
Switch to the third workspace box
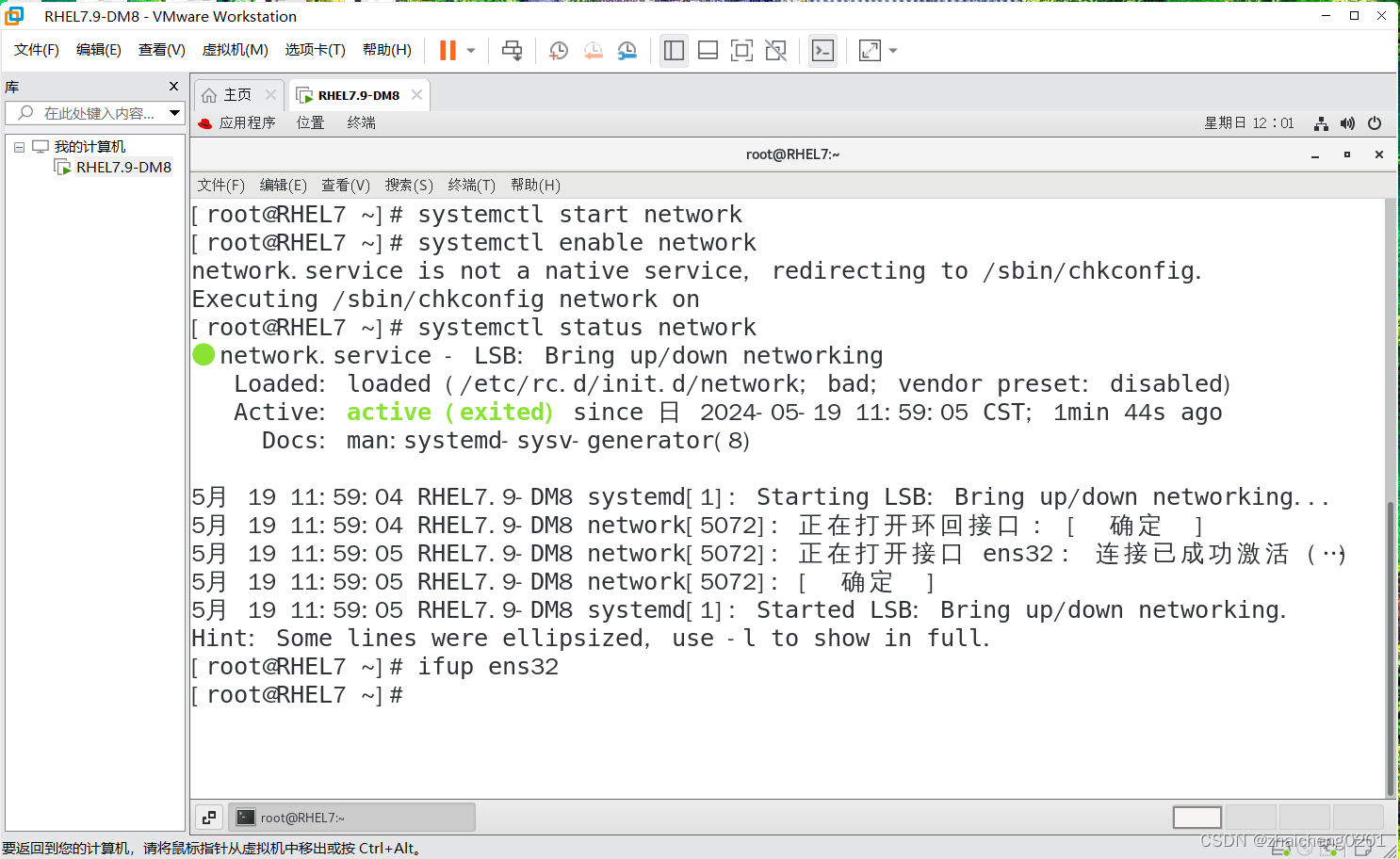coord(1304,818)
